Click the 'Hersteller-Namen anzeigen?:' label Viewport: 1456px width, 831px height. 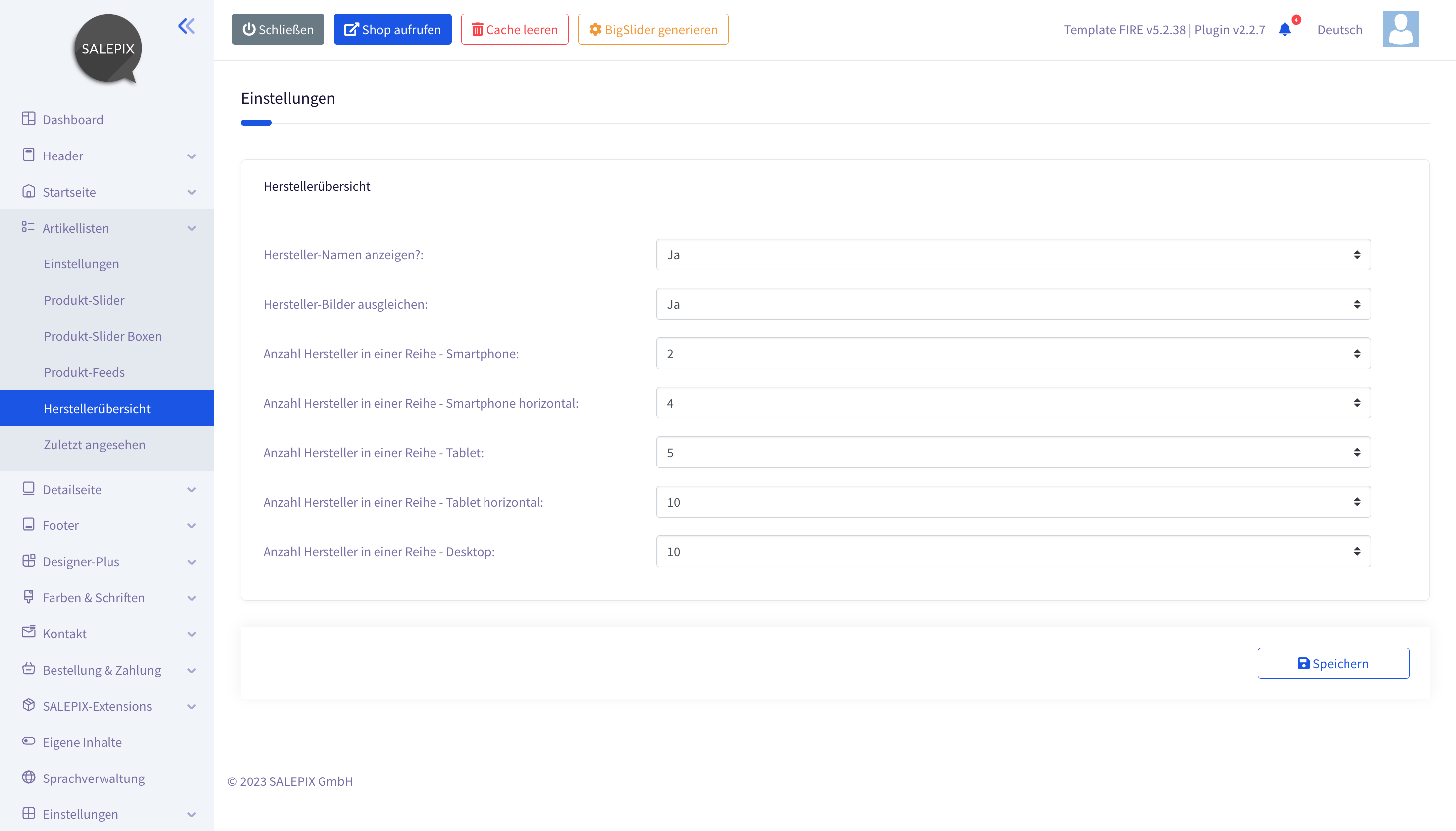pyautogui.click(x=344, y=255)
